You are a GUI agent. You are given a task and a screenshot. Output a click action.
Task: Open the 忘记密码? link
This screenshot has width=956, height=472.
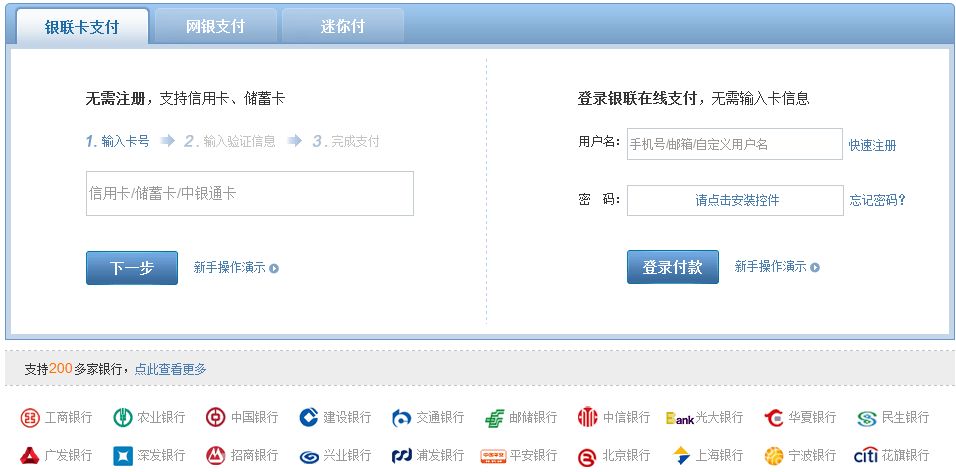tap(877, 200)
